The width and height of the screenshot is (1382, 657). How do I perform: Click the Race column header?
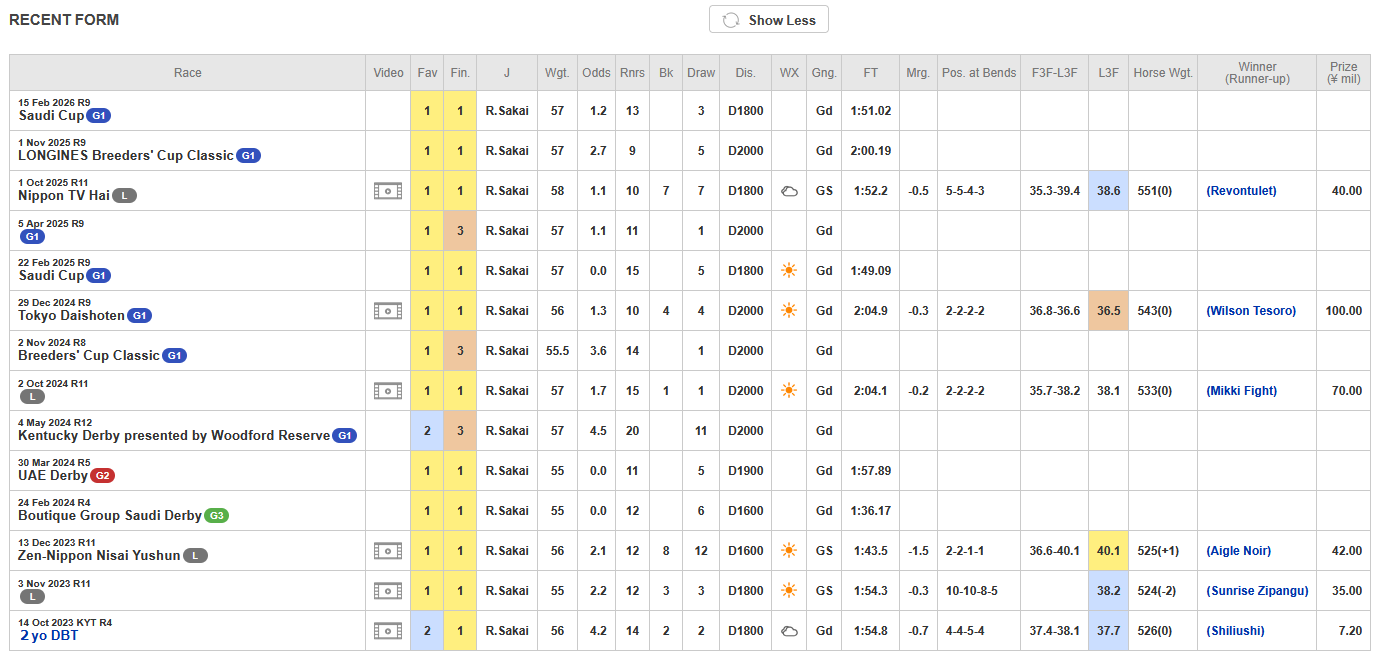[x=188, y=73]
